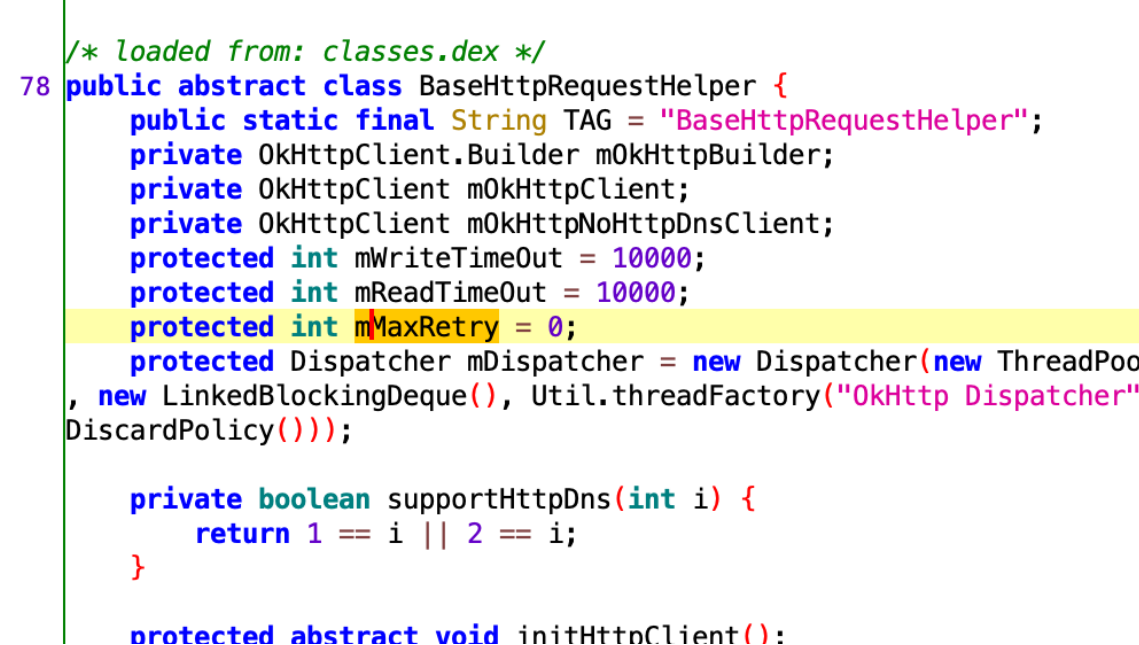Click the mReadTimeOut field name
The image size is (1139, 645).
450,293
